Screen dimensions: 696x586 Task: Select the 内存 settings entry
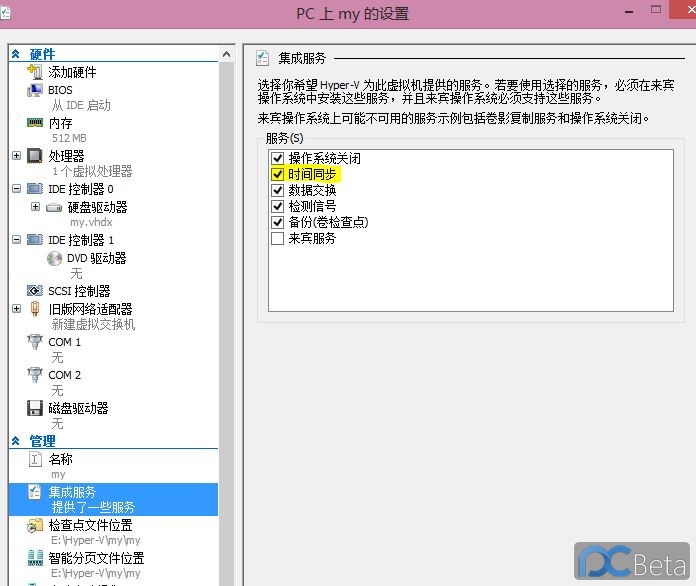click(60, 123)
